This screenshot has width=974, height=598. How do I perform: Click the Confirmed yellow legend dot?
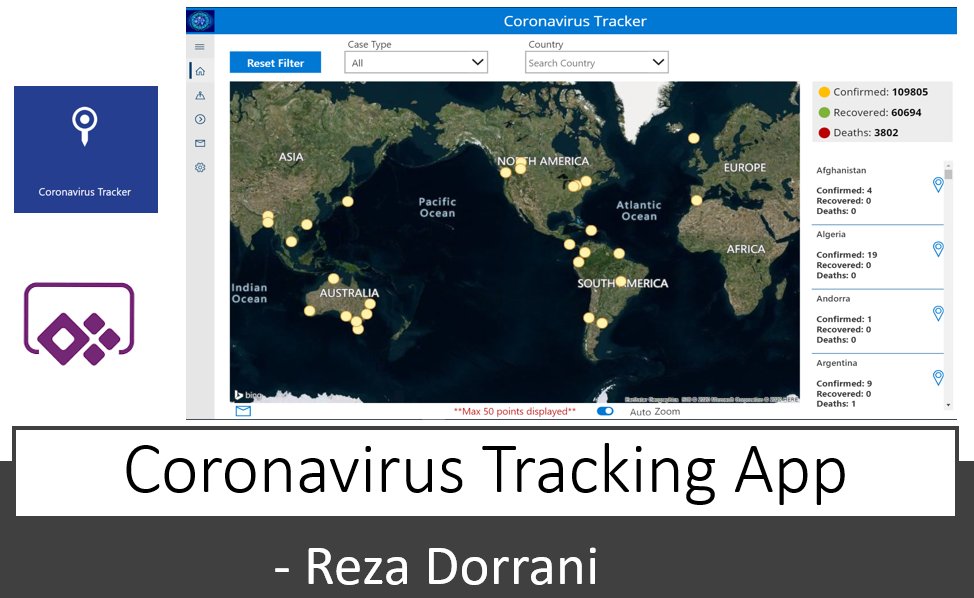click(824, 92)
